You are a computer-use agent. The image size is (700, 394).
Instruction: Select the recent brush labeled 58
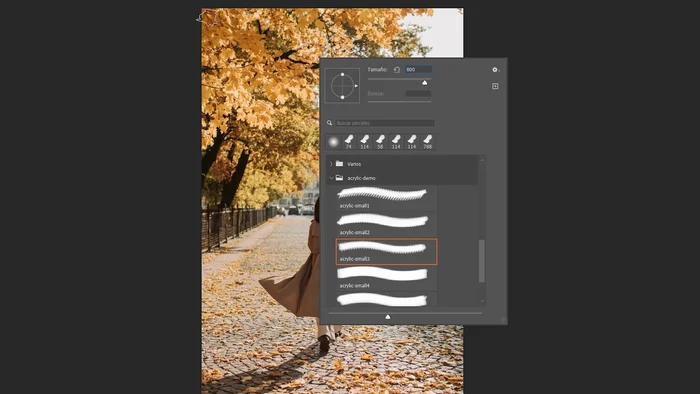click(x=380, y=142)
